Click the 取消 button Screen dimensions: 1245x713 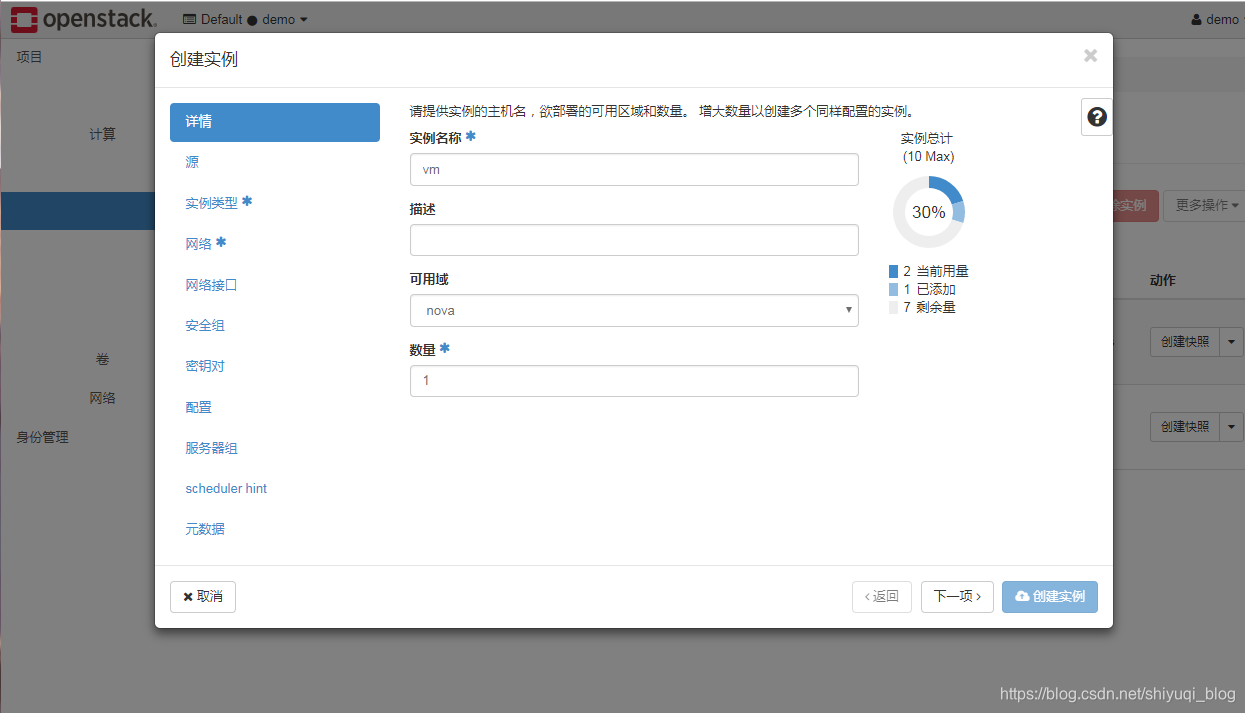click(203, 597)
